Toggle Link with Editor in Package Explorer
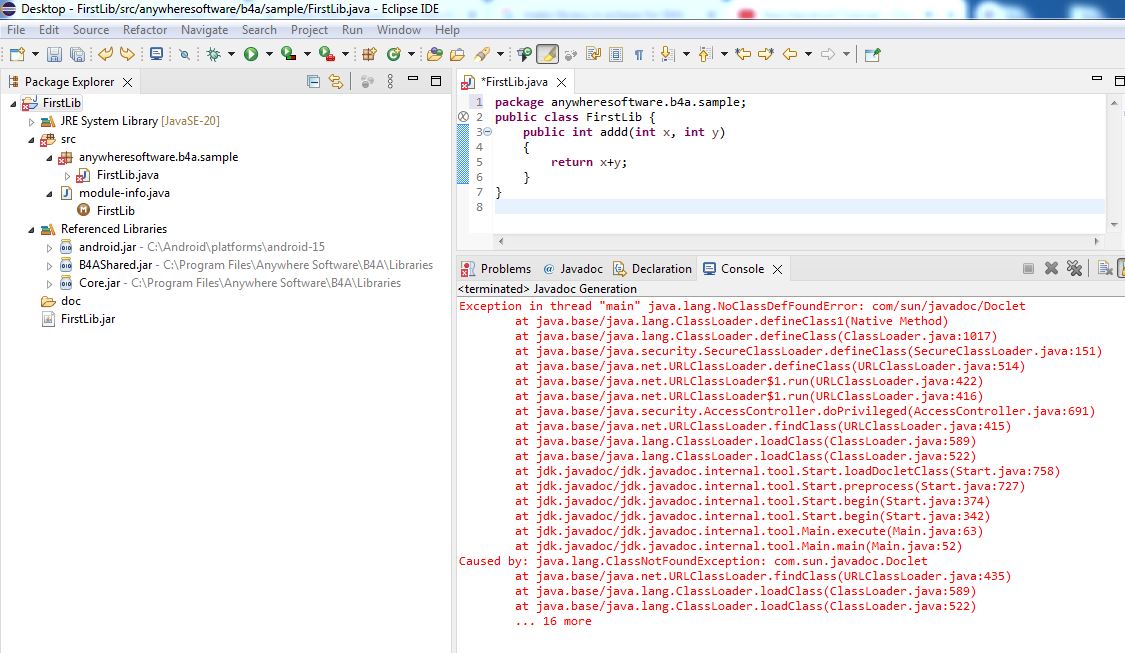This screenshot has height=653, width=1125. 336,82
